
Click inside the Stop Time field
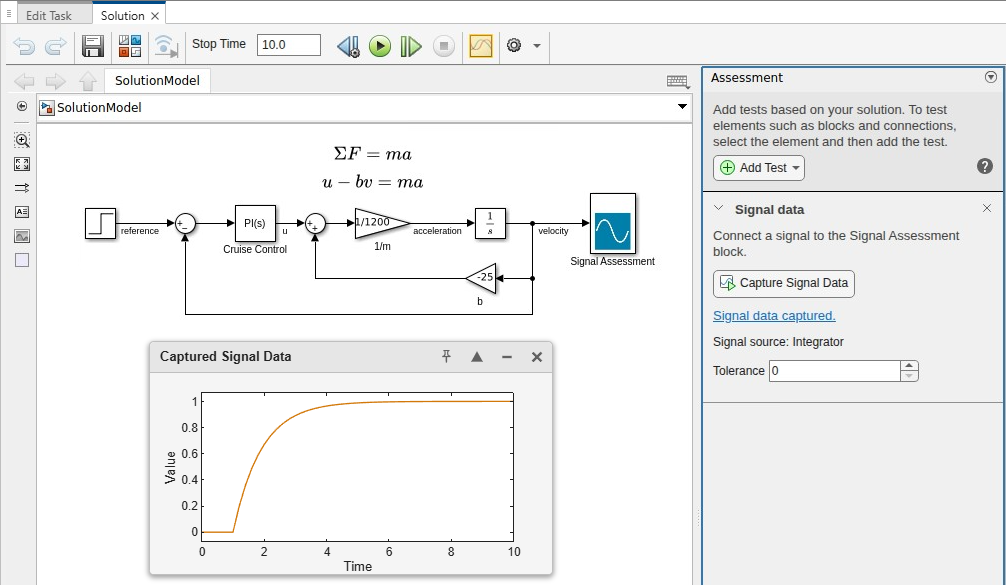click(x=289, y=44)
